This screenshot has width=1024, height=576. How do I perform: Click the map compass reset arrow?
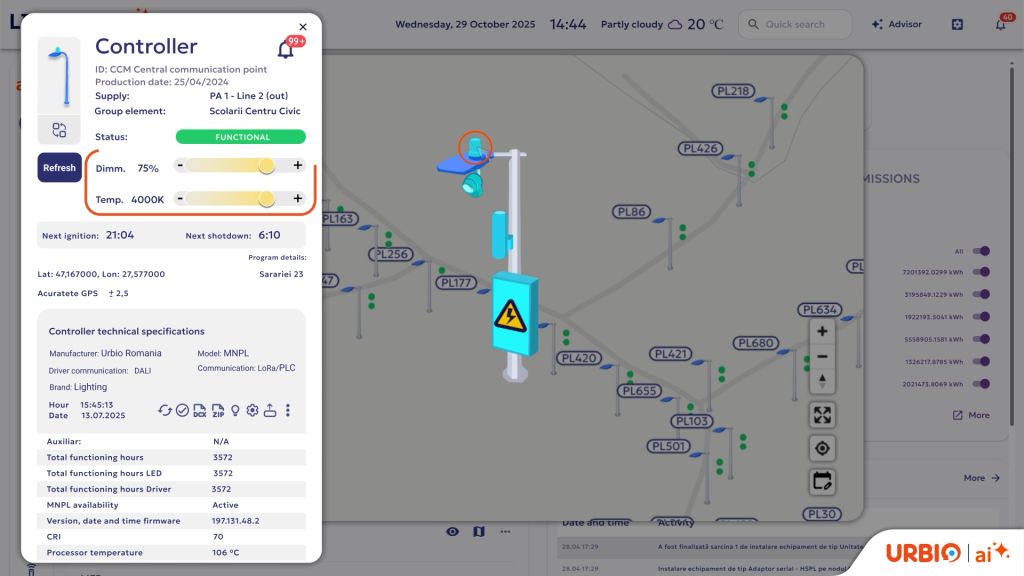click(x=822, y=381)
